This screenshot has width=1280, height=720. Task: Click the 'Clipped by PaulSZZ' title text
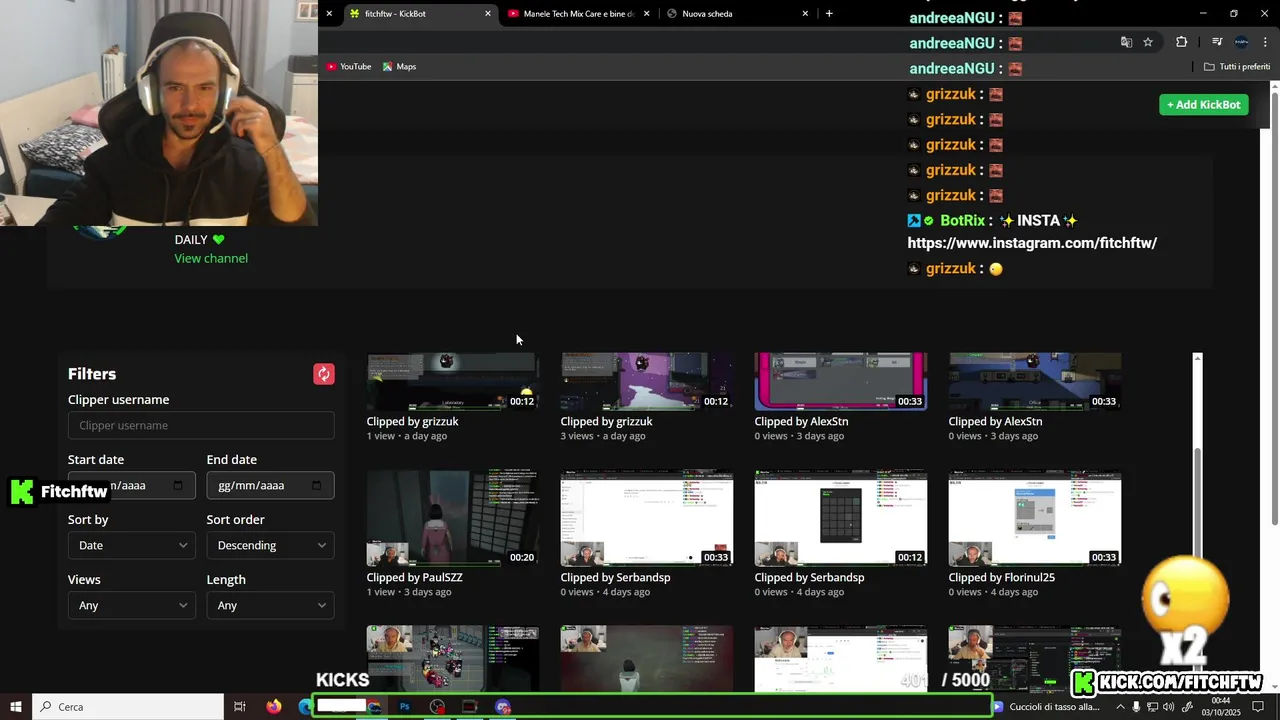414,577
